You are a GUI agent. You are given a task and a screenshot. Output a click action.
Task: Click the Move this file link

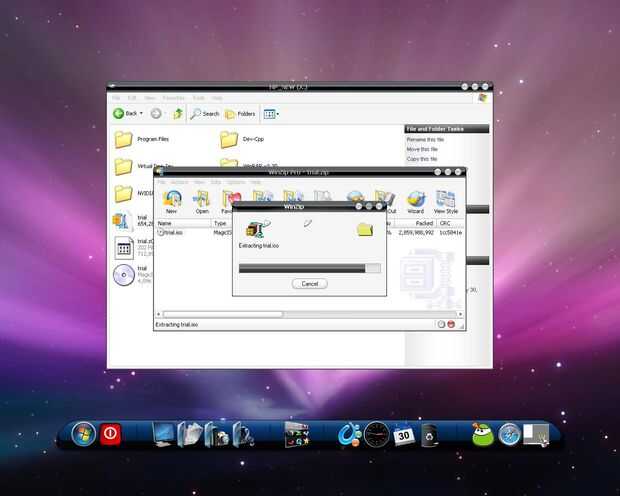pyautogui.click(x=422, y=149)
